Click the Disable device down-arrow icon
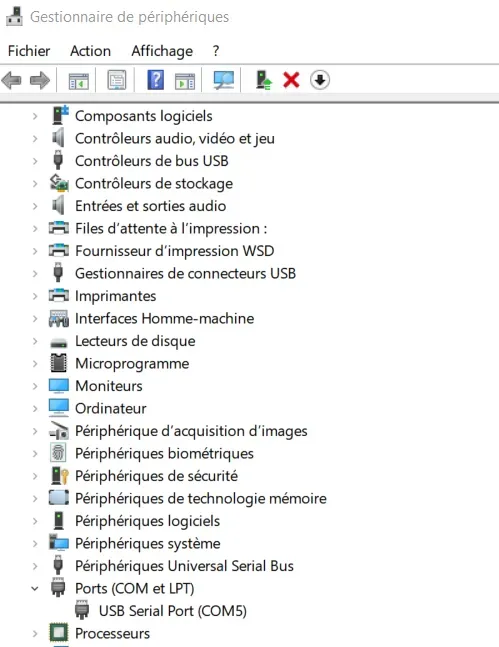 tap(320, 80)
